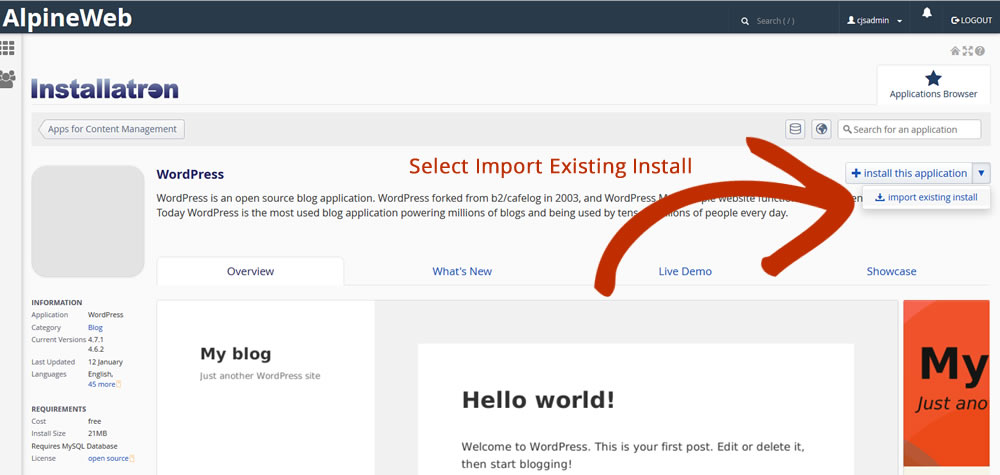1000x475 pixels.
Task: Click the REQUIREMENTS section heading
Action: (x=59, y=409)
